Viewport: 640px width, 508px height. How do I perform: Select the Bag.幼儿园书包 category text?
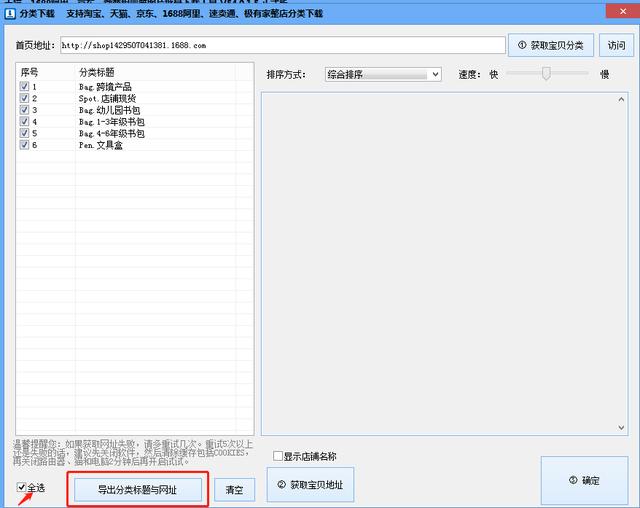point(109,110)
